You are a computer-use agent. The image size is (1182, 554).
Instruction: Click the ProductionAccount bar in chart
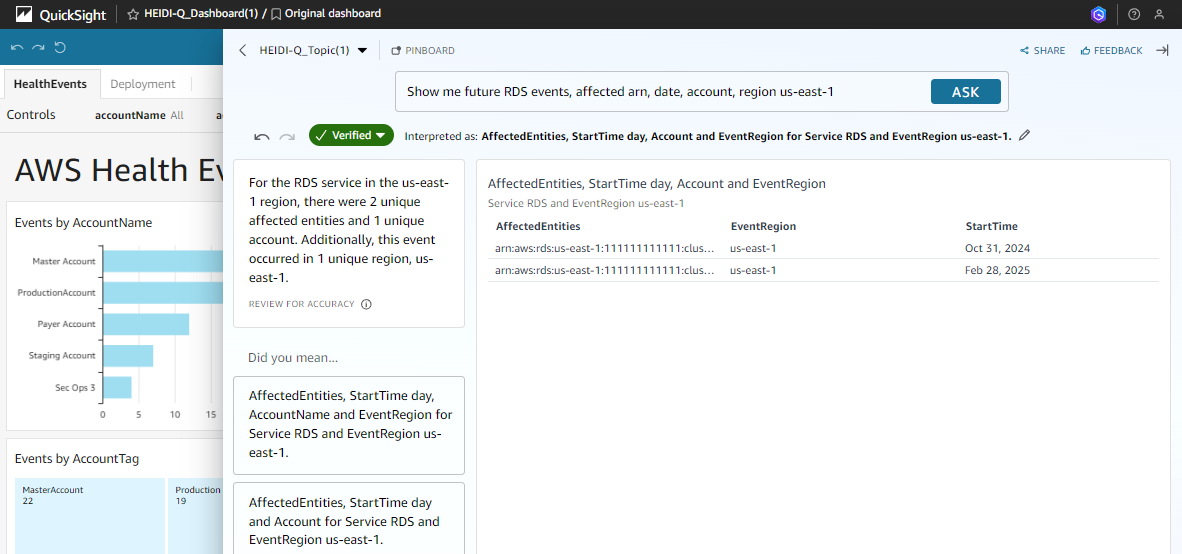[x=163, y=292]
